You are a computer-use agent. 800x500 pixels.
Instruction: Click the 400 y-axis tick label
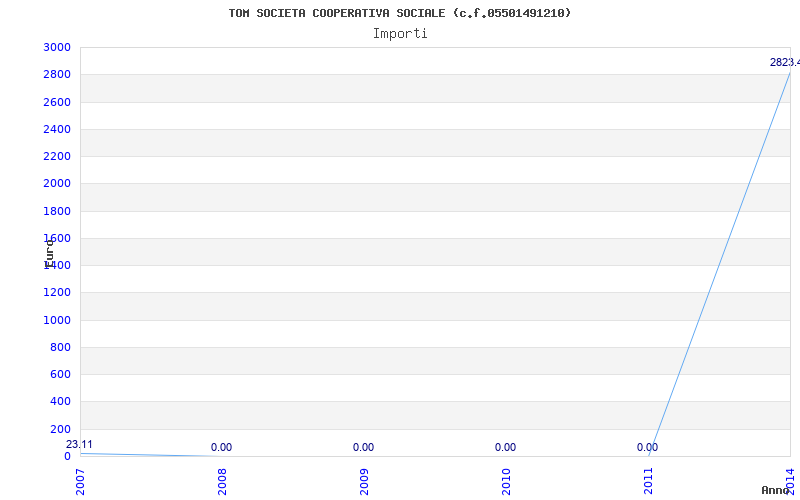pyautogui.click(x=61, y=402)
